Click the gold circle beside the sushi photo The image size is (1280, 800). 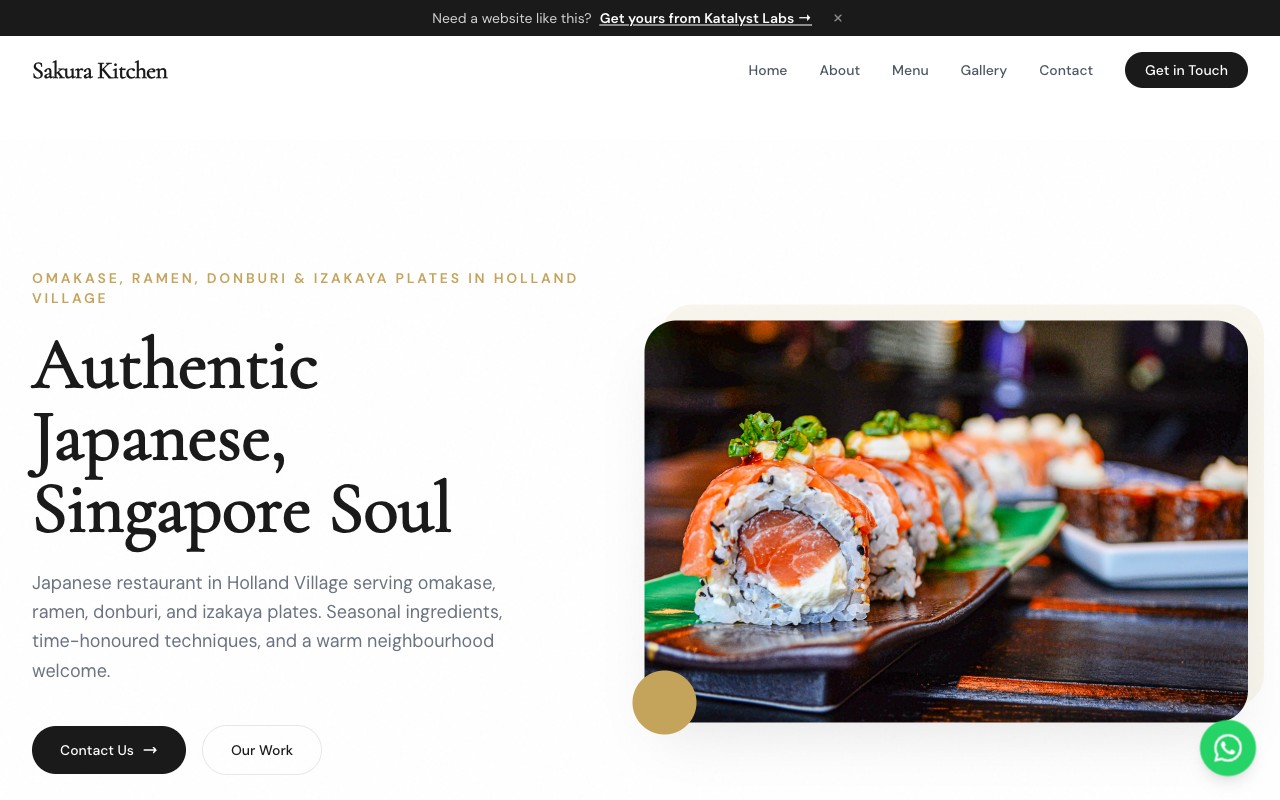[664, 702]
